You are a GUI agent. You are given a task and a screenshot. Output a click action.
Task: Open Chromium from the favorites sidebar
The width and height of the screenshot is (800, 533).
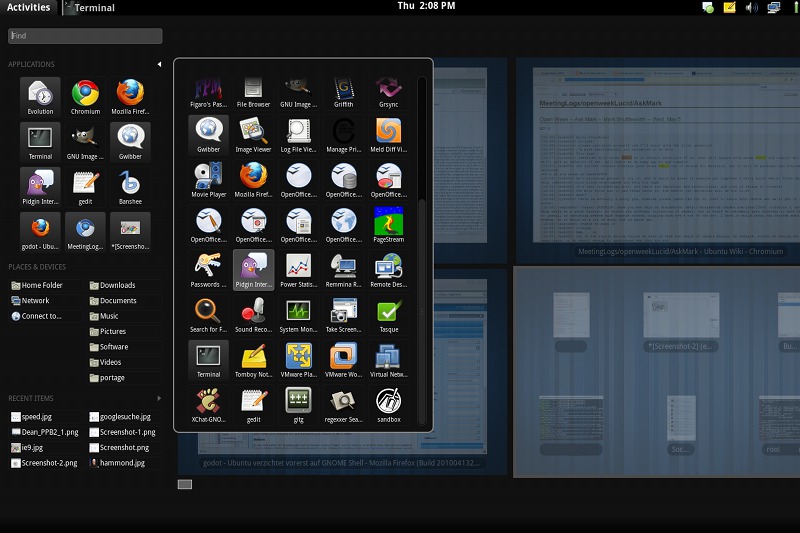[x=85, y=97]
